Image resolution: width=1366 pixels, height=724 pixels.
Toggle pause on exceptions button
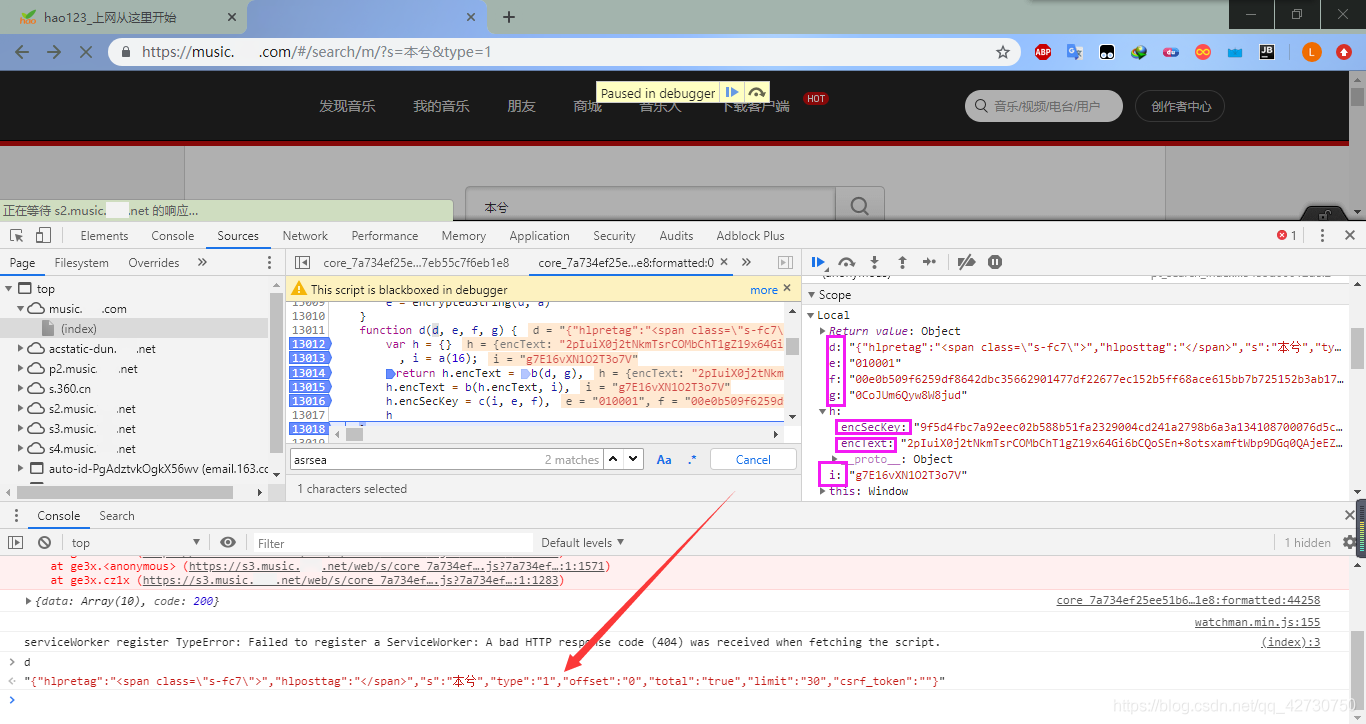[995, 263]
